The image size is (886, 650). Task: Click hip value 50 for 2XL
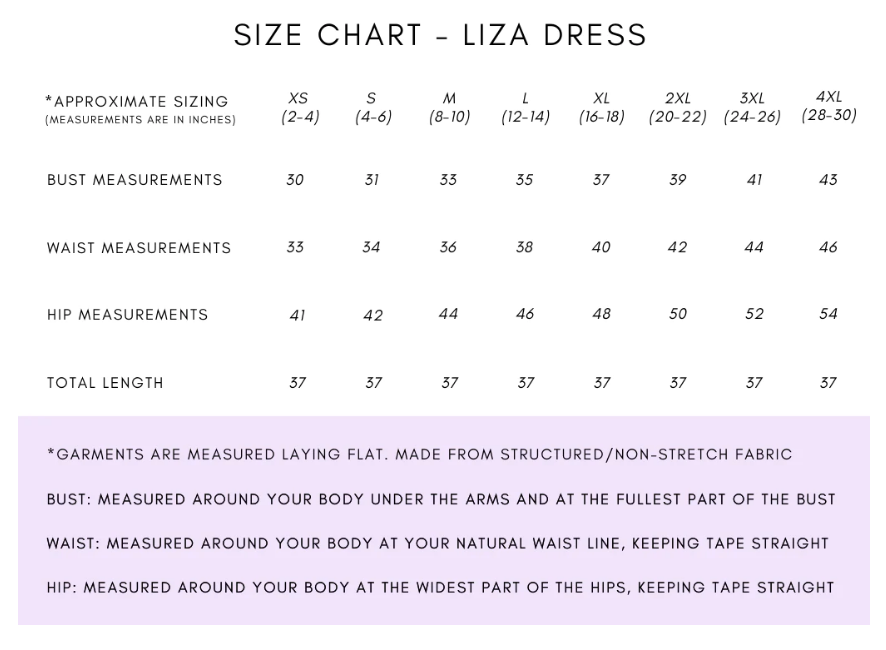coord(678,314)
